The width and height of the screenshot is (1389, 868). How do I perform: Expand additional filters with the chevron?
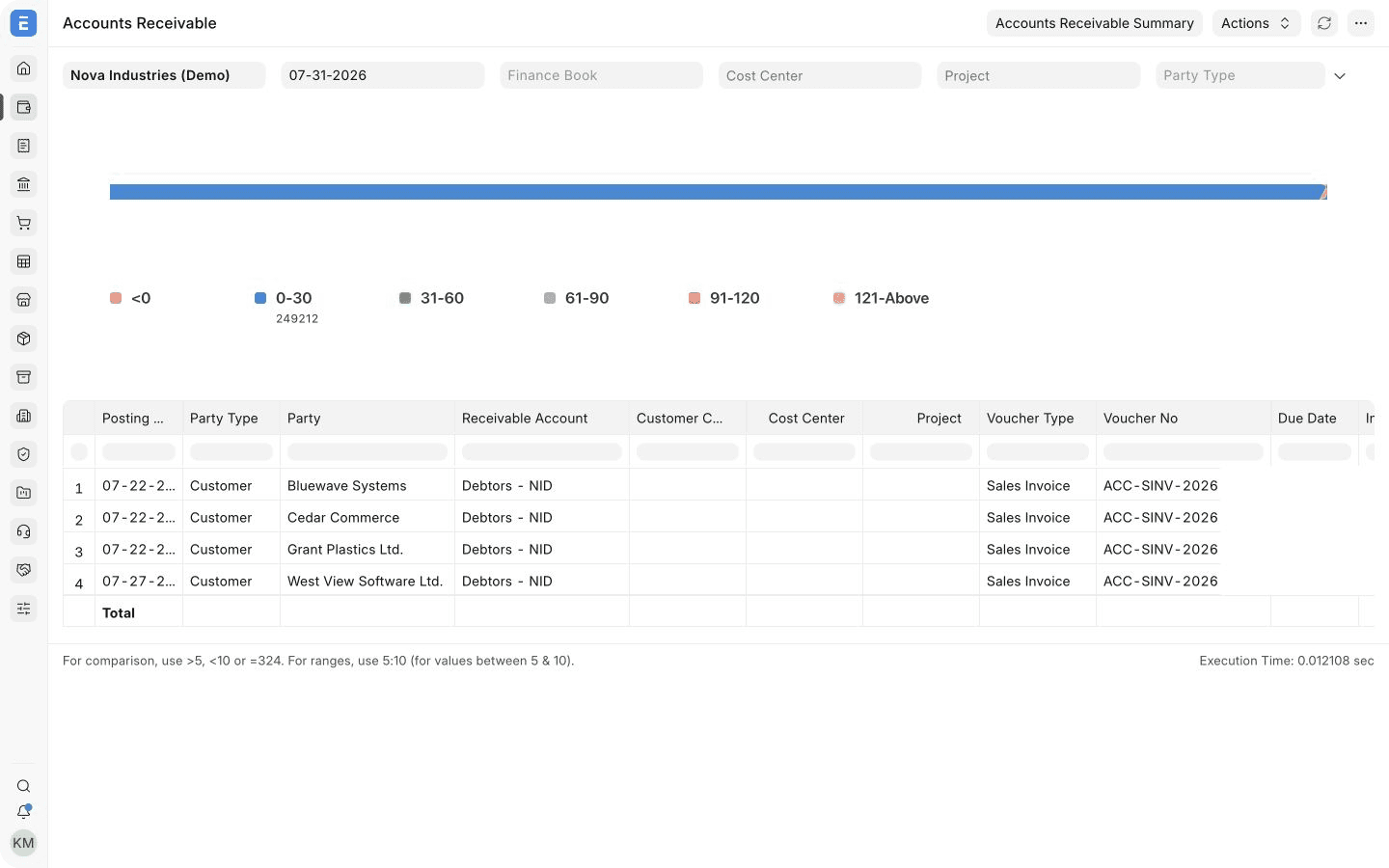pos(1340,76)
